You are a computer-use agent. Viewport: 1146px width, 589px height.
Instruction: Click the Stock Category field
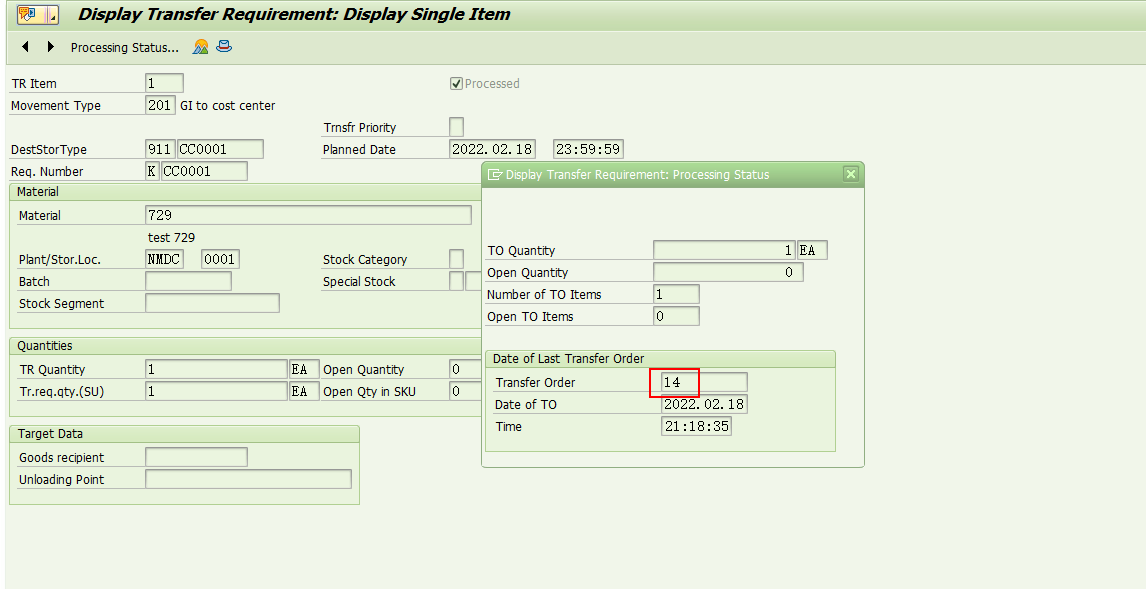(456, 259)
